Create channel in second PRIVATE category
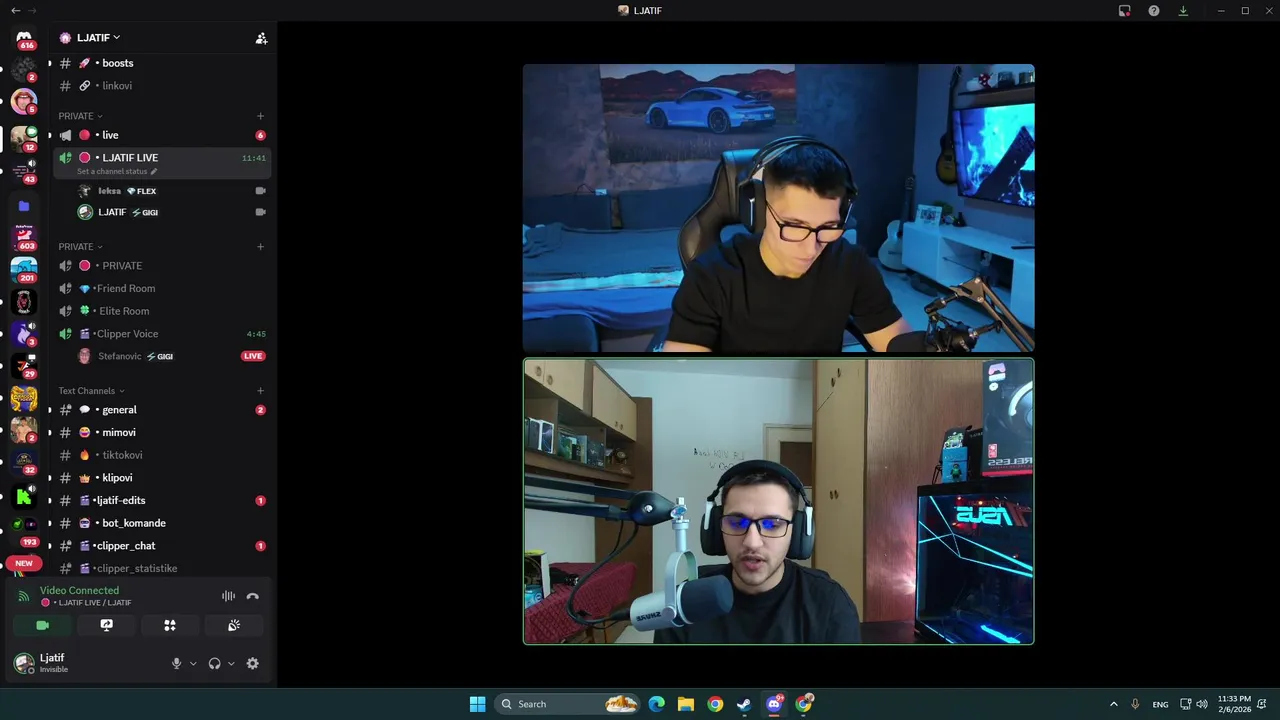Viewport: 1280px width, 720px height. [260, 246]
